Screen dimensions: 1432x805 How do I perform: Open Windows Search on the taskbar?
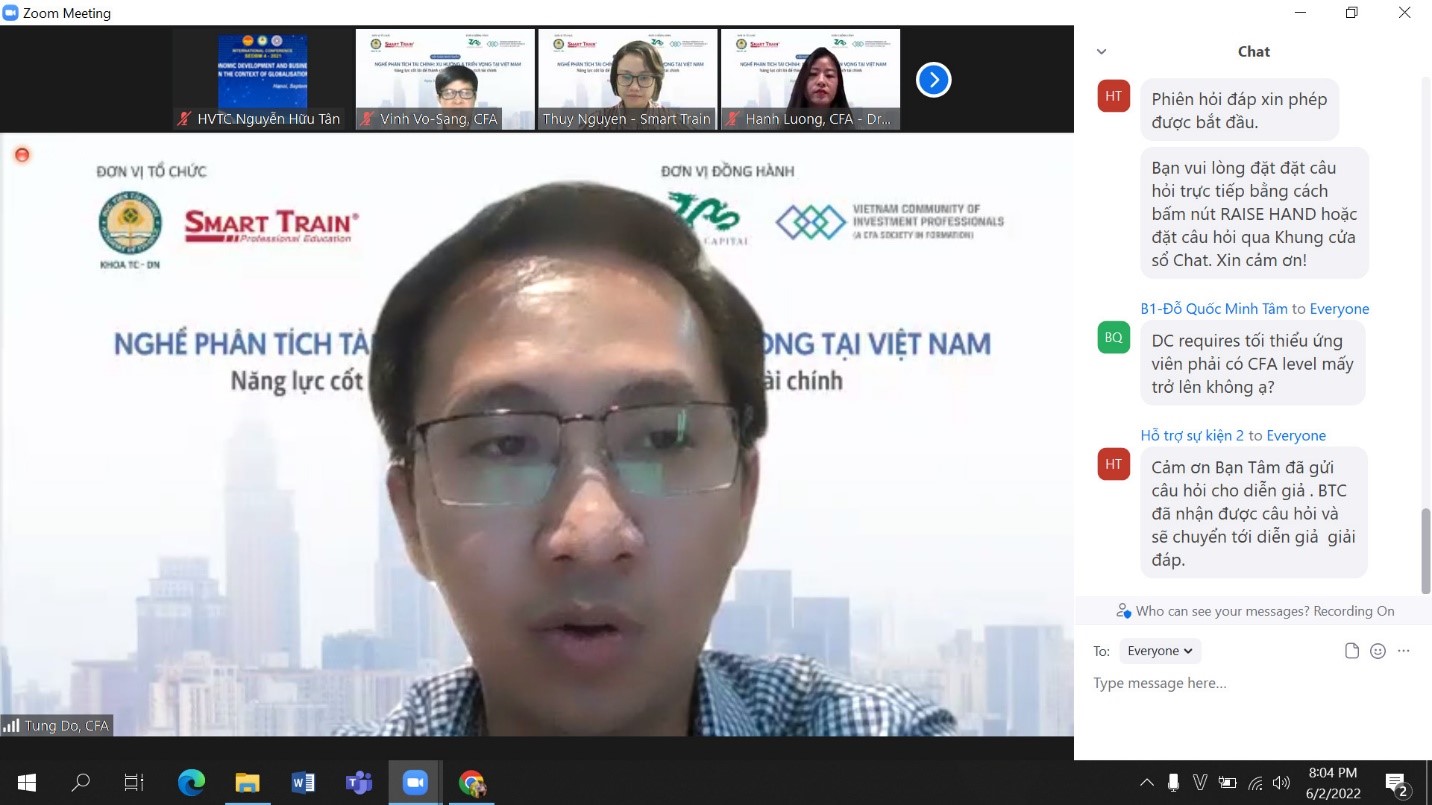pos(82,782)
